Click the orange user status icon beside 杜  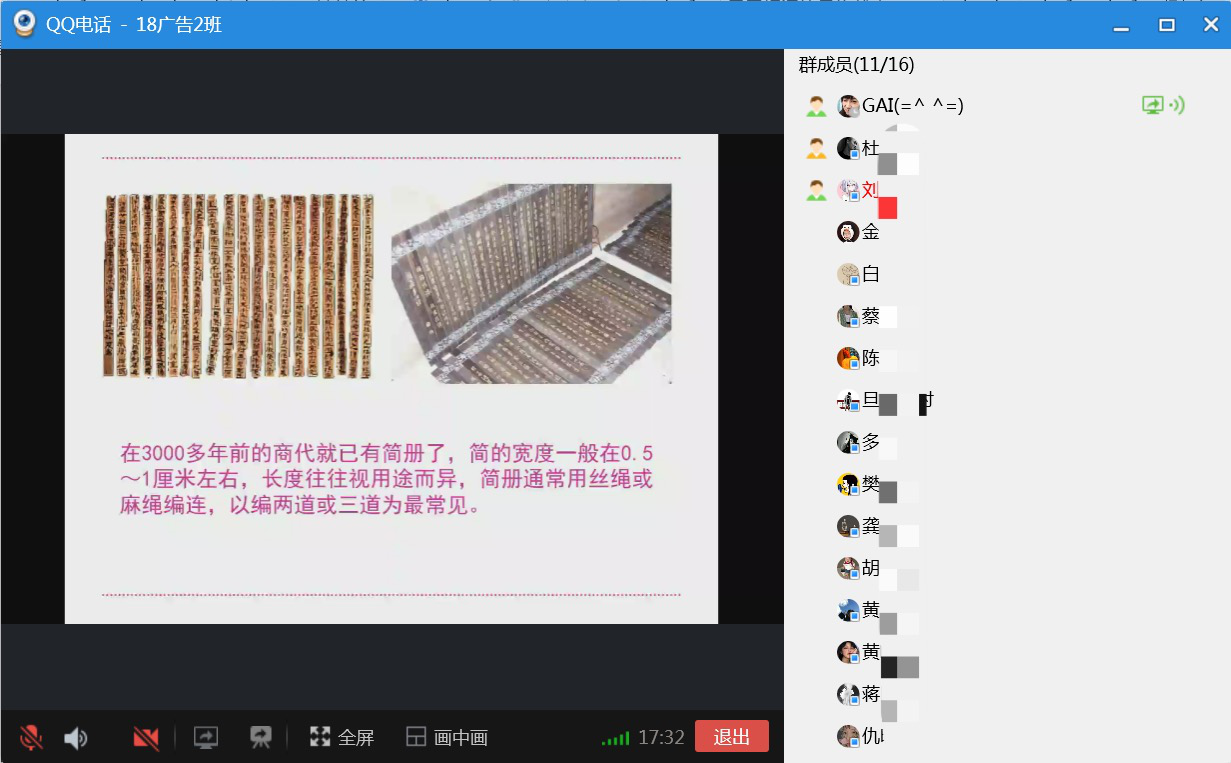point(816,148)
